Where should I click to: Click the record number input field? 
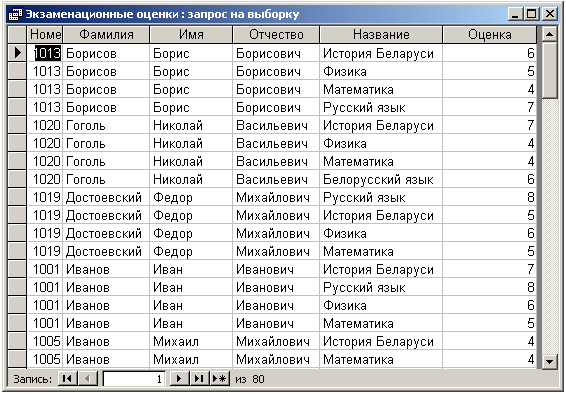(134, 379)
